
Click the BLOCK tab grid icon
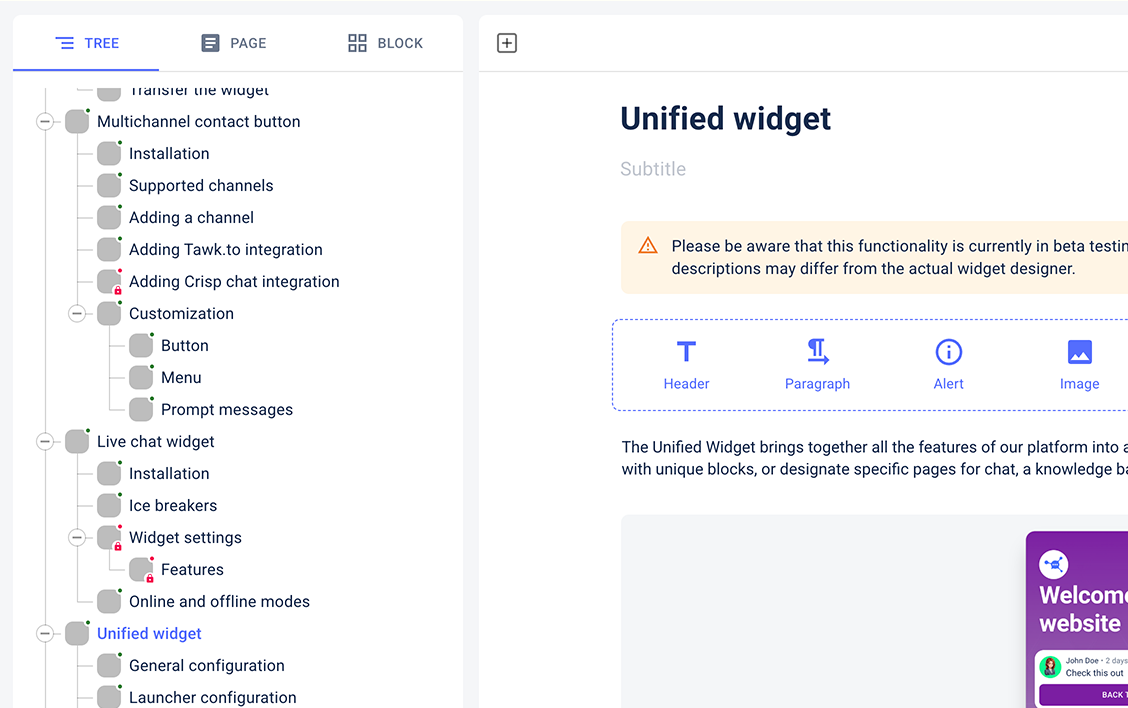(357, 43)
